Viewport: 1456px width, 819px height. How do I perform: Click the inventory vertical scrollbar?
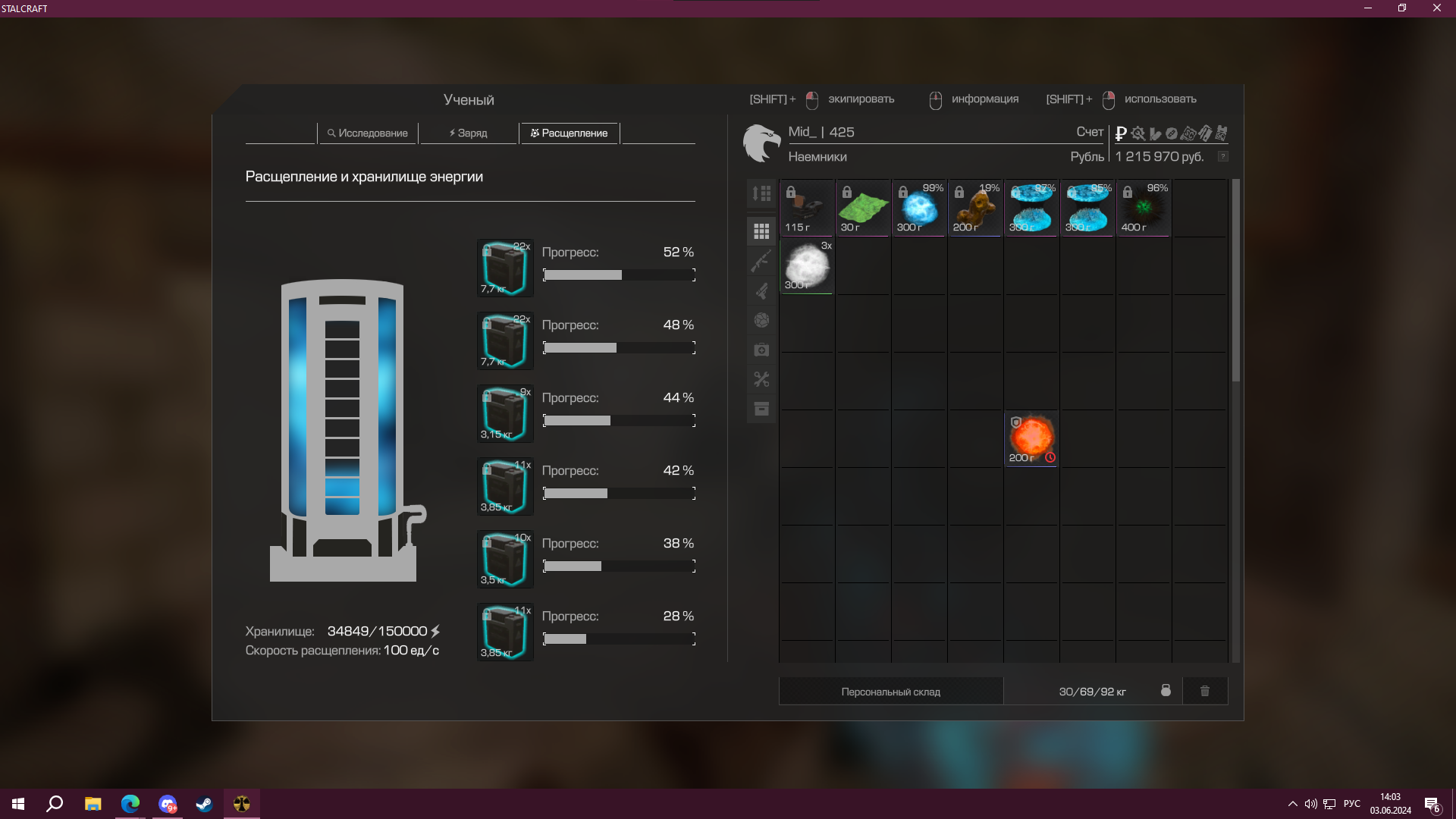coord(1235,281)
